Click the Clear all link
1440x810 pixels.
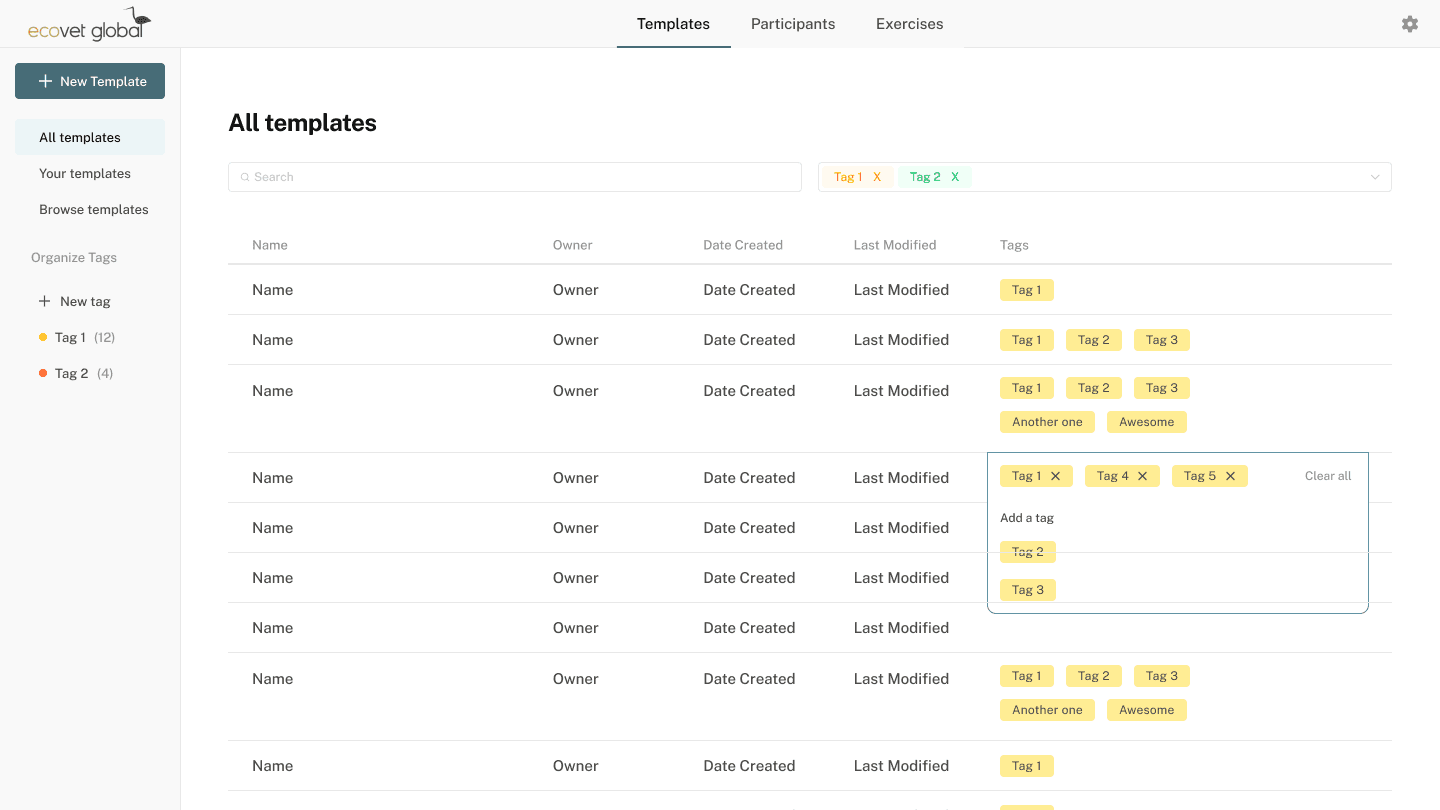(x=1328, y=476)
